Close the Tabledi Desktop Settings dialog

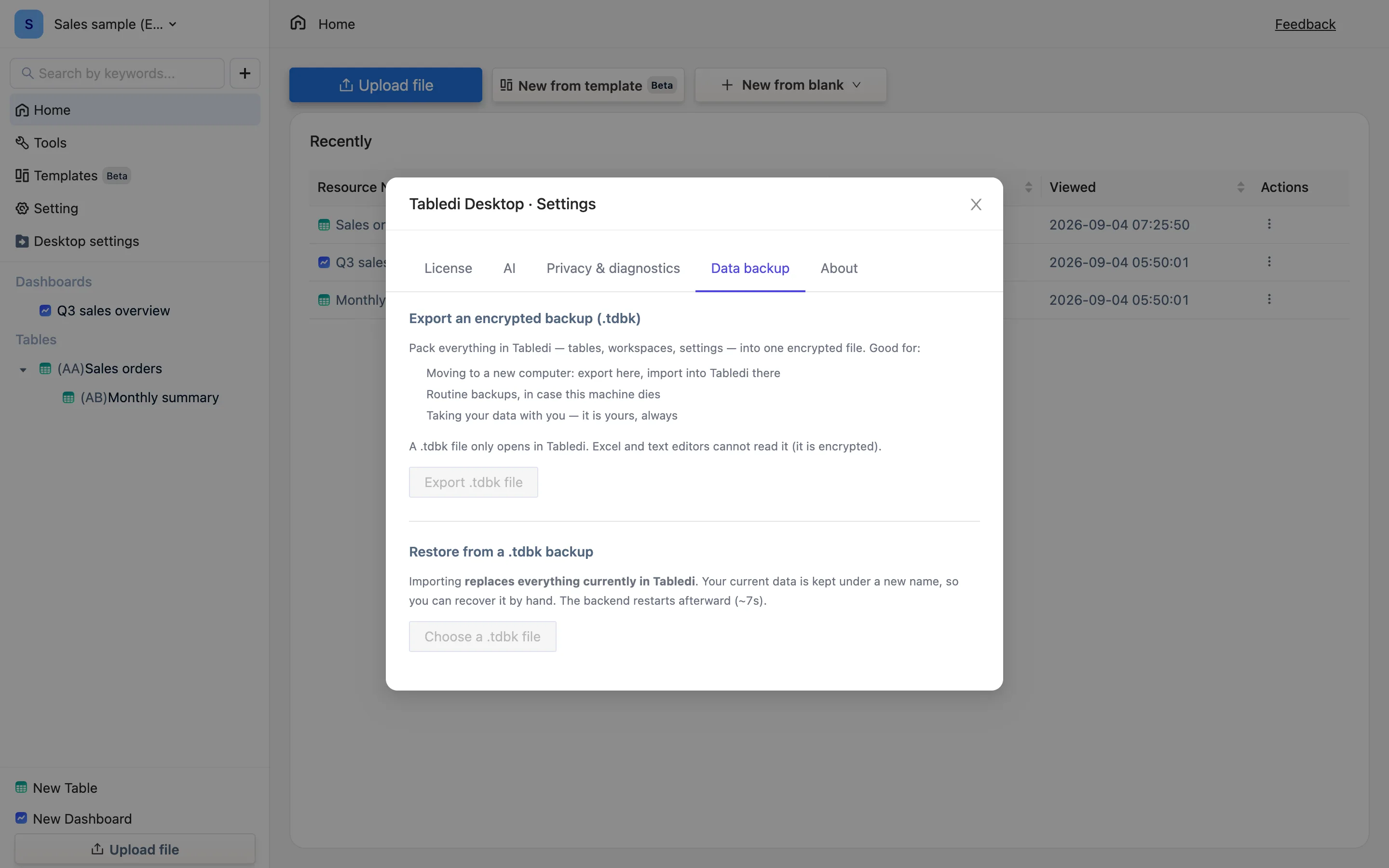(x=976, y=204)
